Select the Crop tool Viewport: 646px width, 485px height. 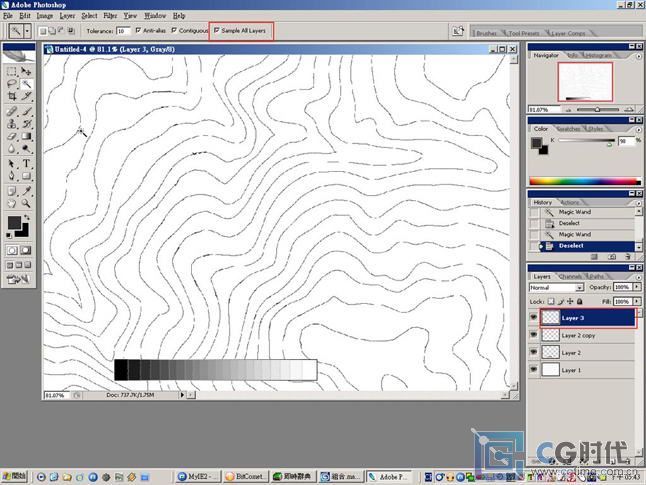pos(12,96)
